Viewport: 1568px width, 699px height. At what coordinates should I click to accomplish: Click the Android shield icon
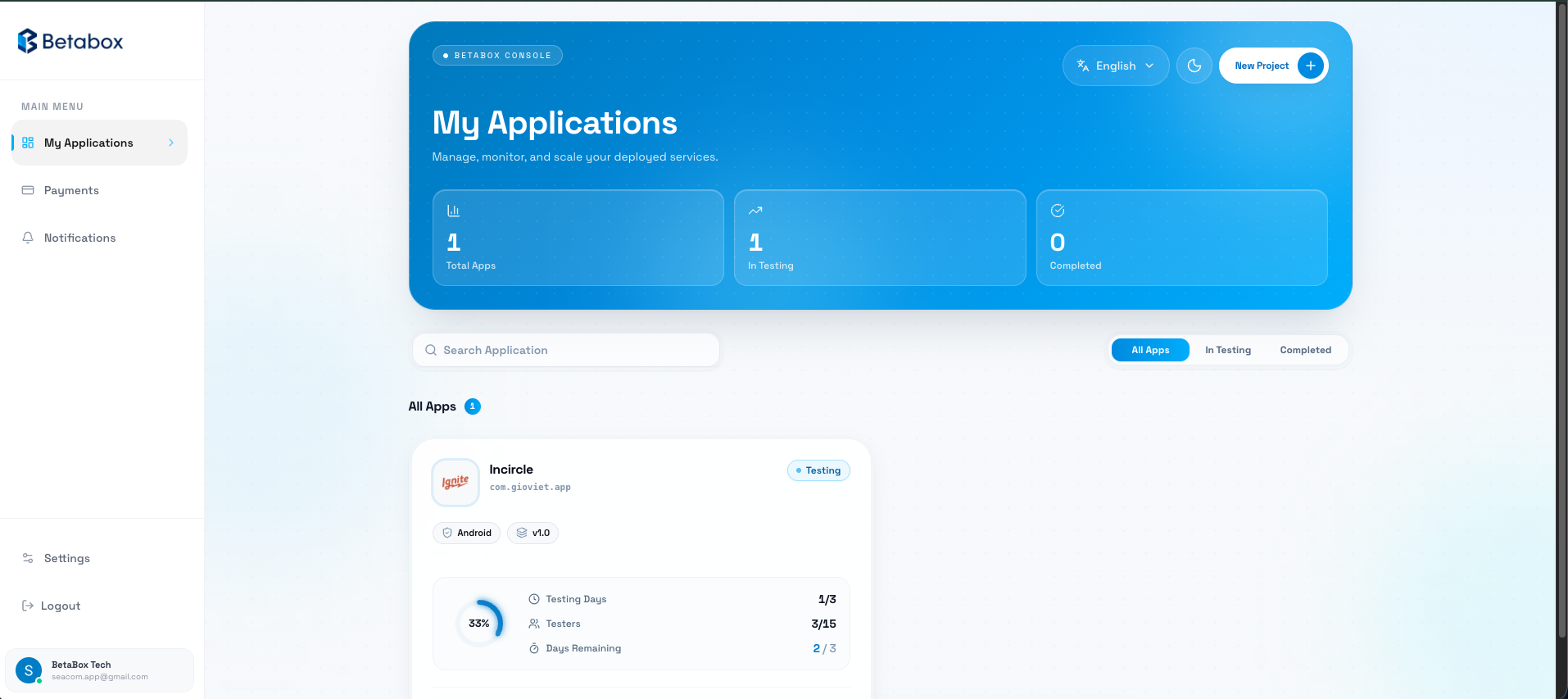[x=447, y=533]
